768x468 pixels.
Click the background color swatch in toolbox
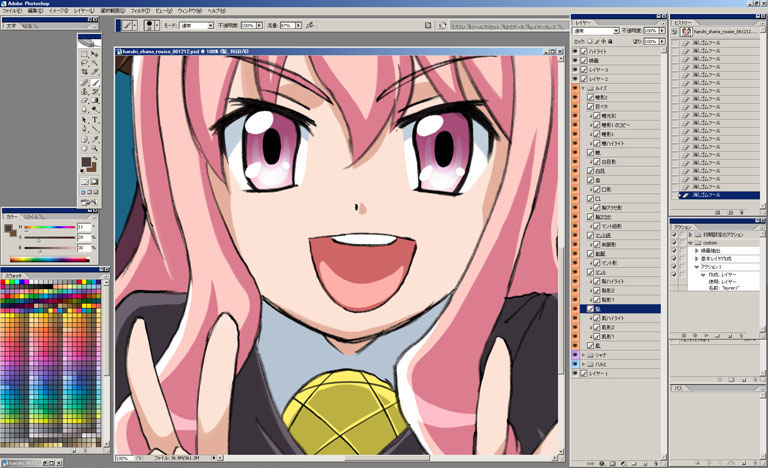point(94,169)
